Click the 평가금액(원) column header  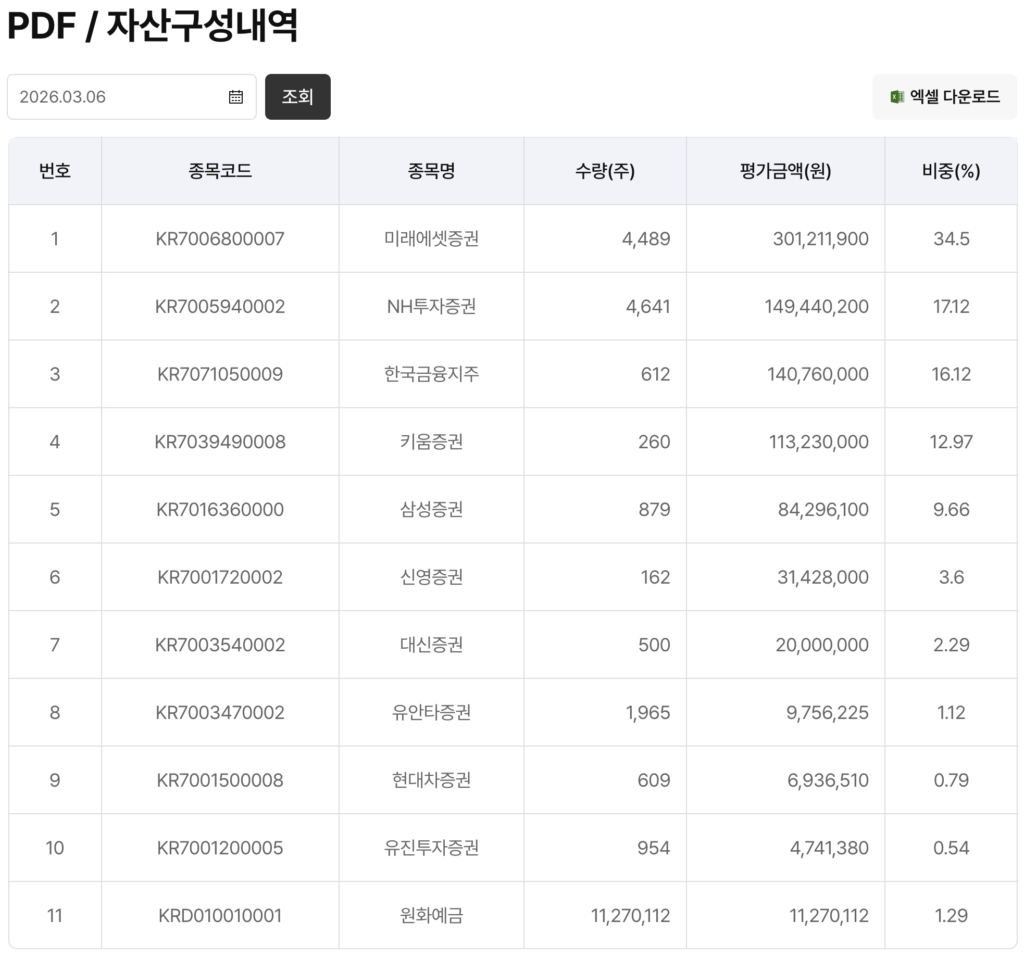click(785, 171)
